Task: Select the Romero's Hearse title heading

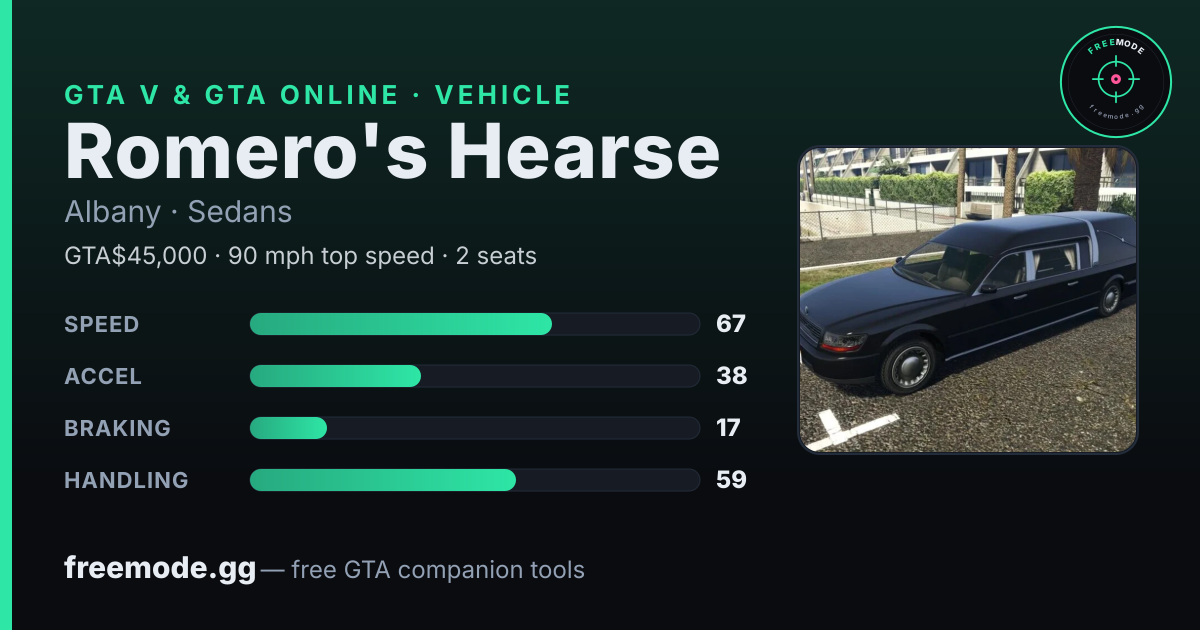Action: (392, 151)
